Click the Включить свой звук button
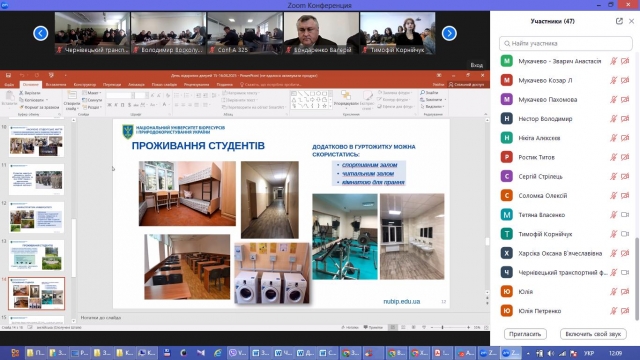Screen dimensions: 640x360 (x=593, y=334)
